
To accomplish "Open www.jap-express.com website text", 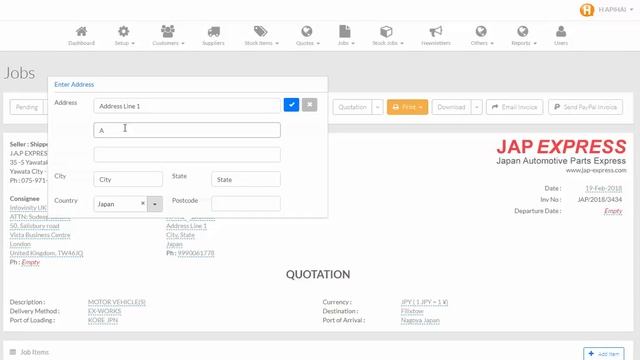I will [596, 170].
